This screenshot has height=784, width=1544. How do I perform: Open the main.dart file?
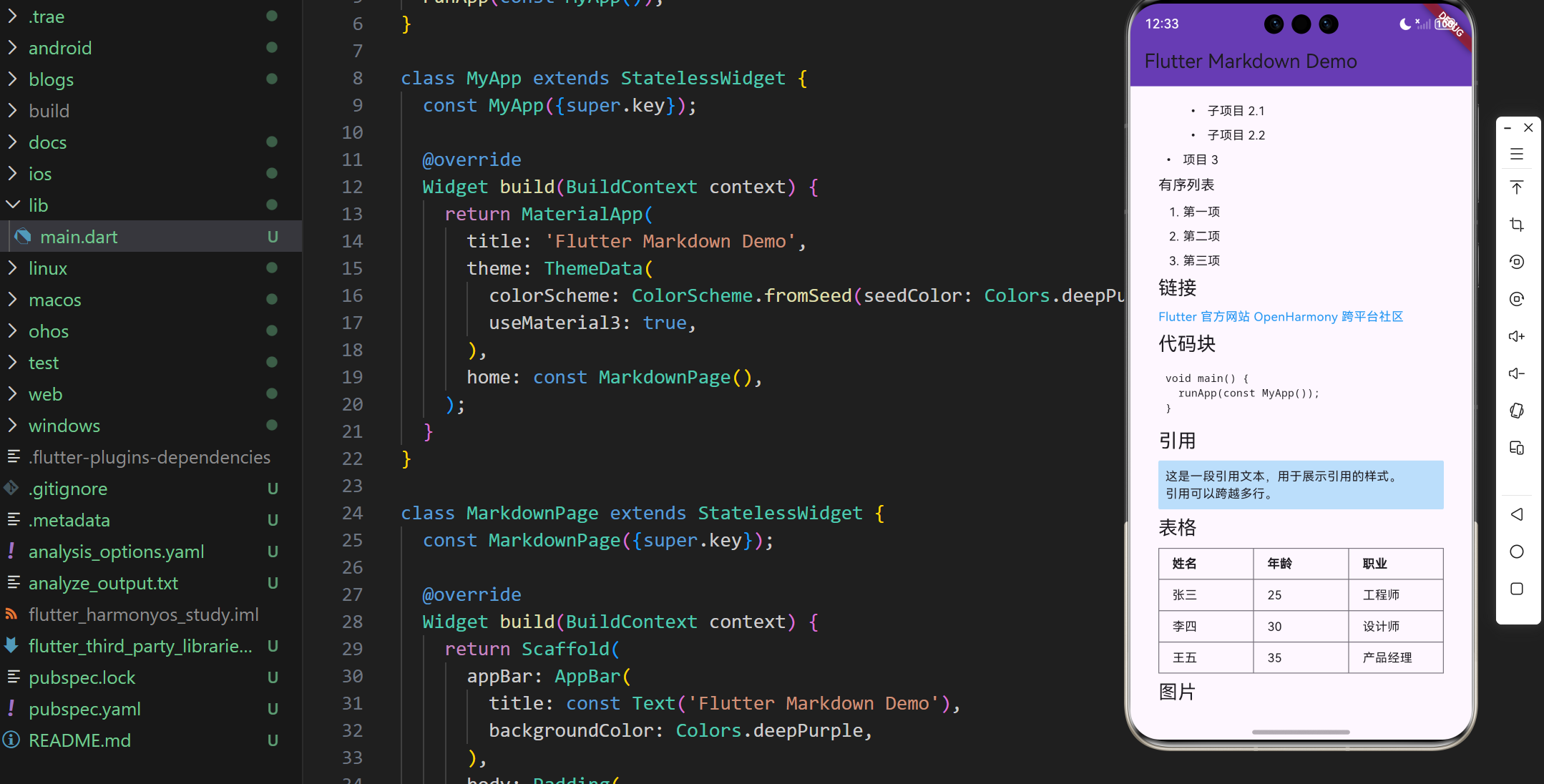tap(79, 237)
